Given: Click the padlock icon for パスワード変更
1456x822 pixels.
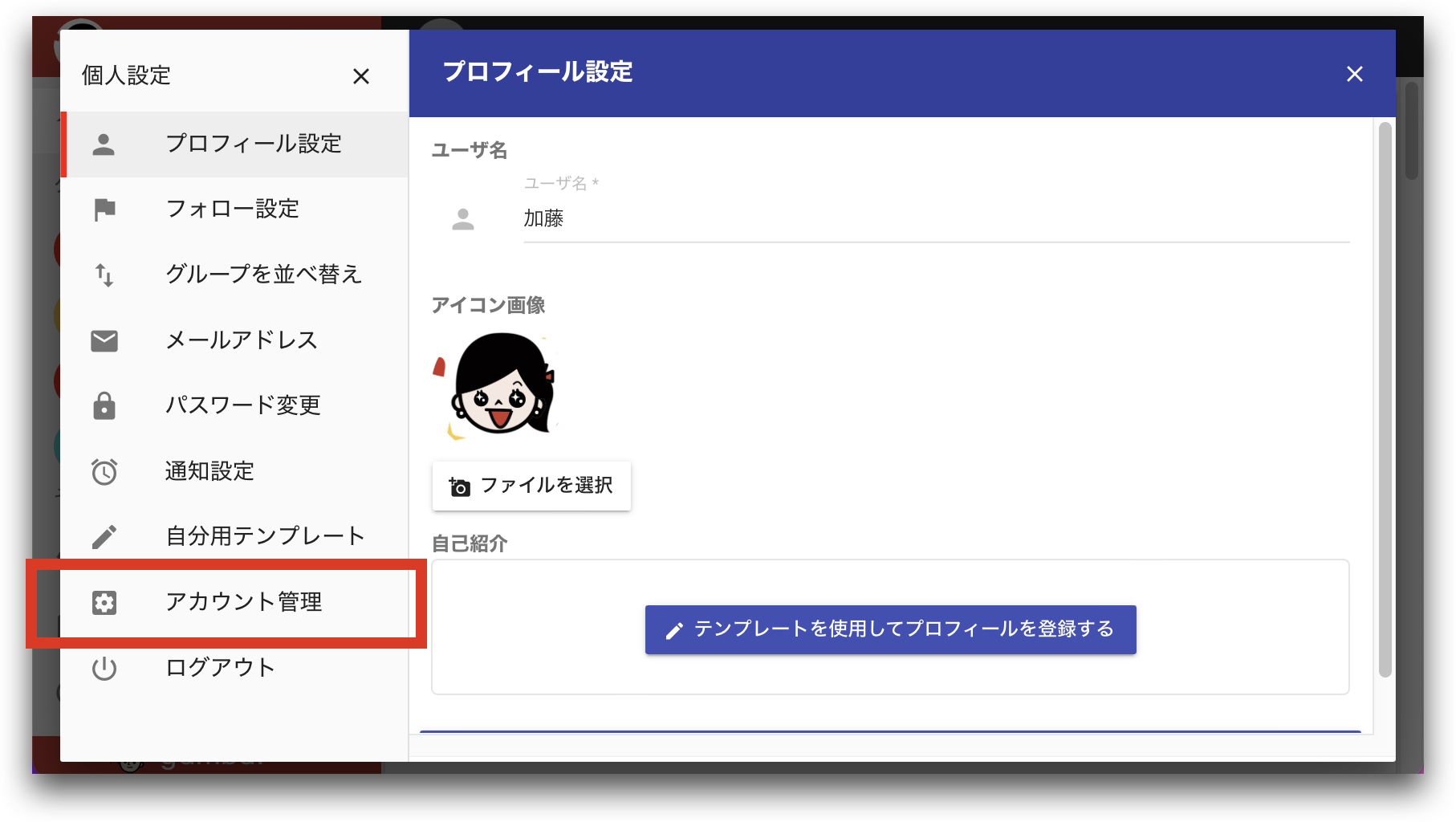Looking at the screenshot, I should (x=104, y=405).
